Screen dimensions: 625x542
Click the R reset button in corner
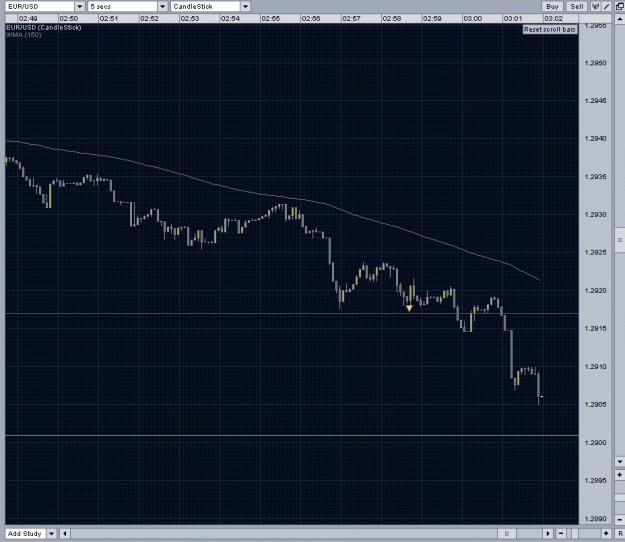(x=620, y=533)
